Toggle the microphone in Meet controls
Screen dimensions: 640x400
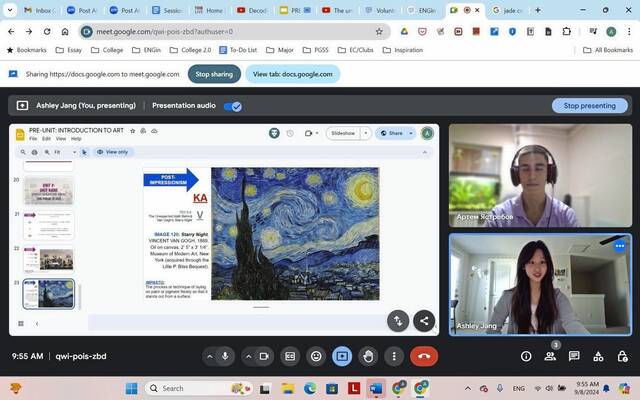(225, 356)
